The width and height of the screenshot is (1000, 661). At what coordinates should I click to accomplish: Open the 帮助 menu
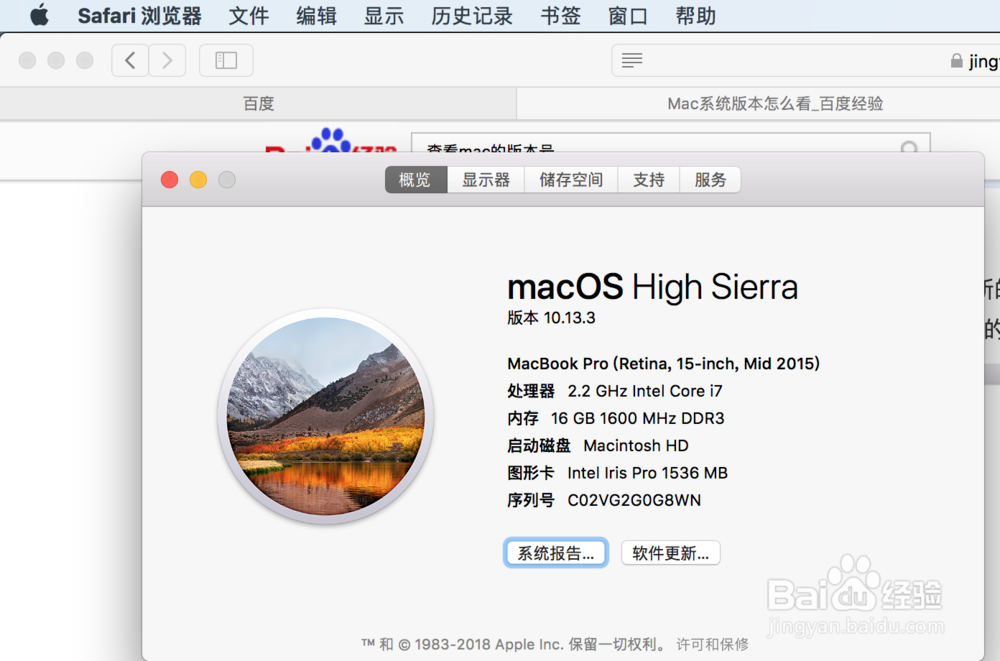[696, 15]
